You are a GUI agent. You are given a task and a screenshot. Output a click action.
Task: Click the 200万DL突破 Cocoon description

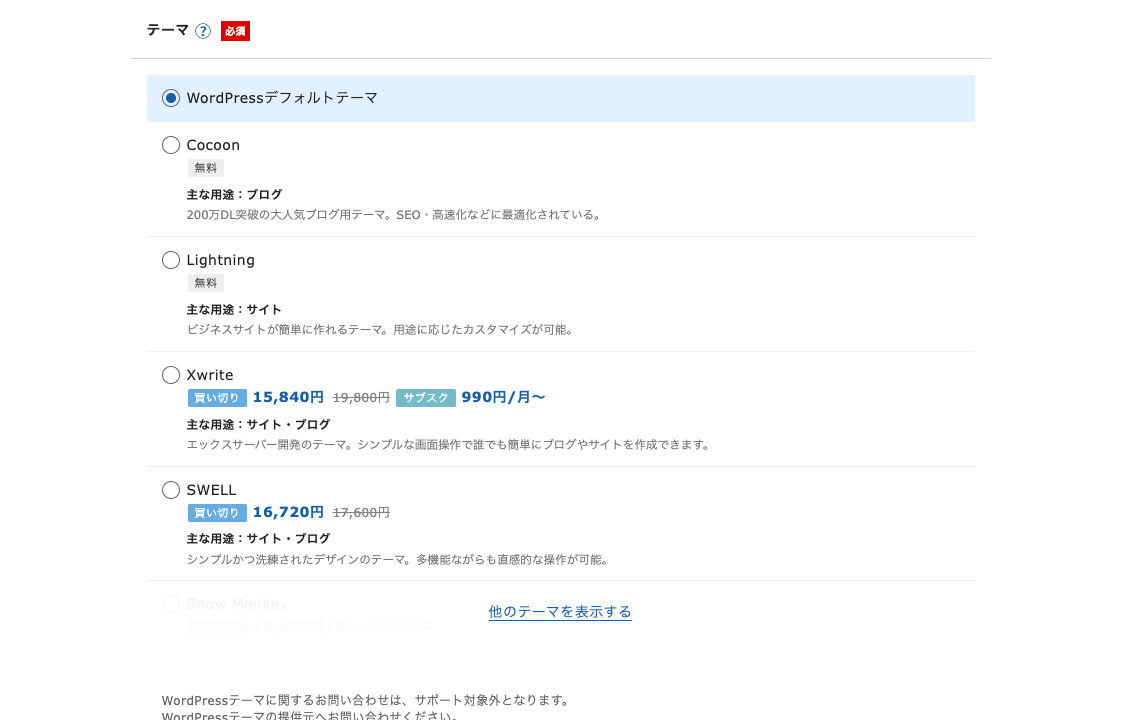pyautogui.click(x=395, y=214)
